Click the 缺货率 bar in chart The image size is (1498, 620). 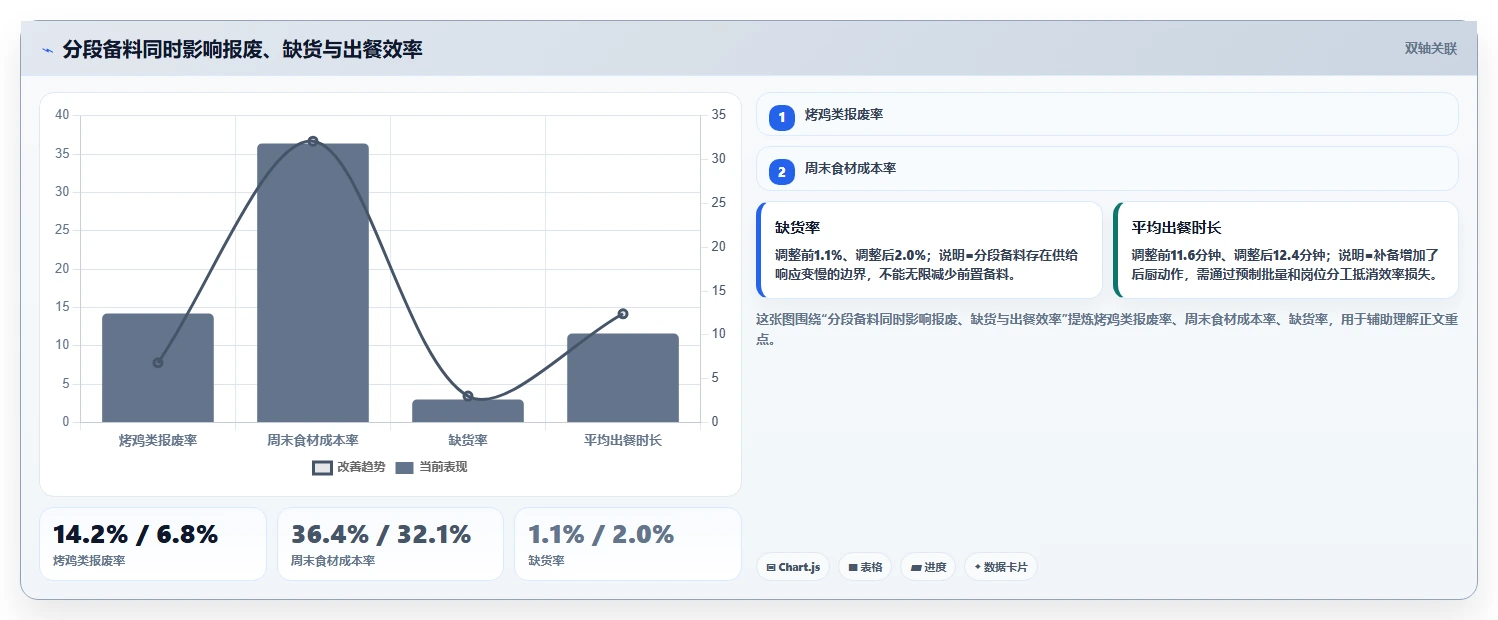468,411
